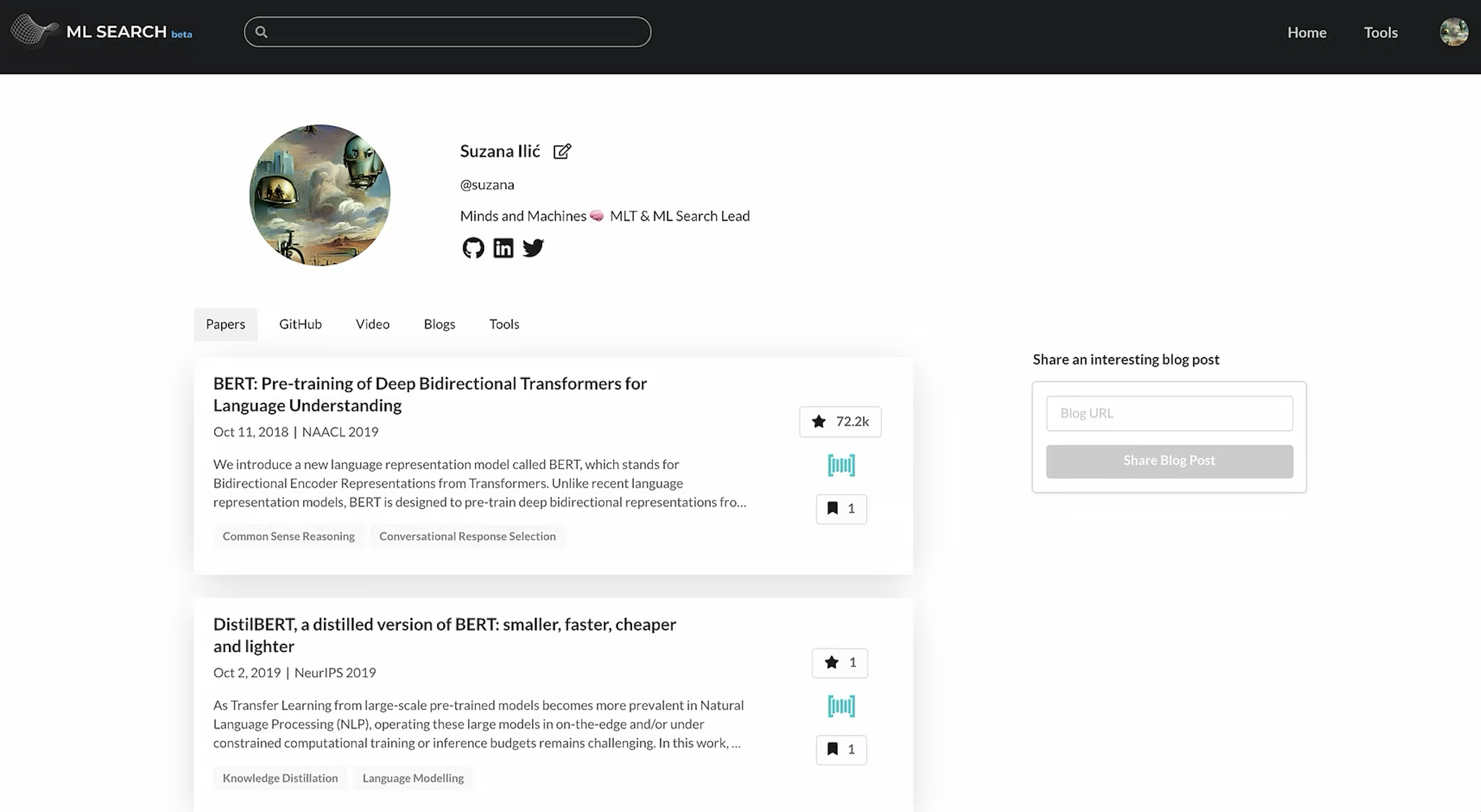The image size is (1481, 812).
Task: Toggle star on the DistilBERT paper
Action: click(x=839, y=663)
